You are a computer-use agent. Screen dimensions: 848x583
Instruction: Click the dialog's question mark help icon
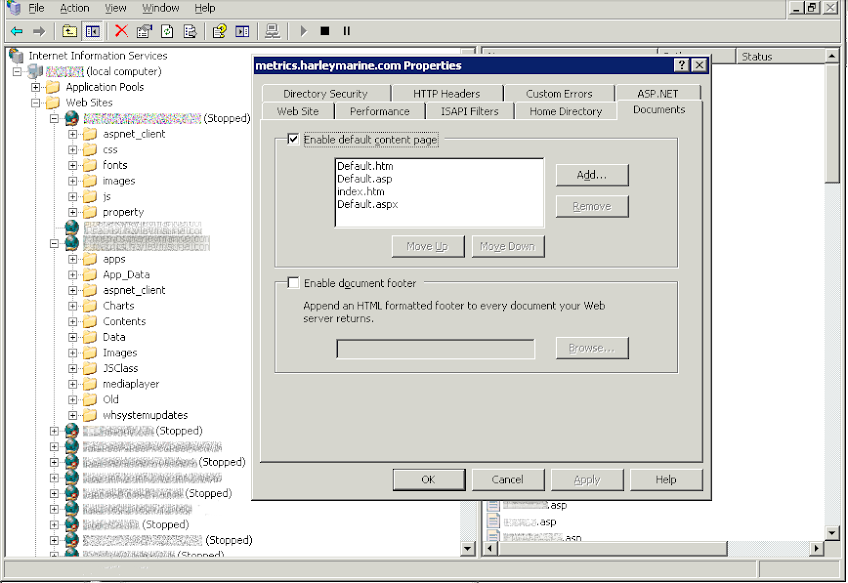681,65
